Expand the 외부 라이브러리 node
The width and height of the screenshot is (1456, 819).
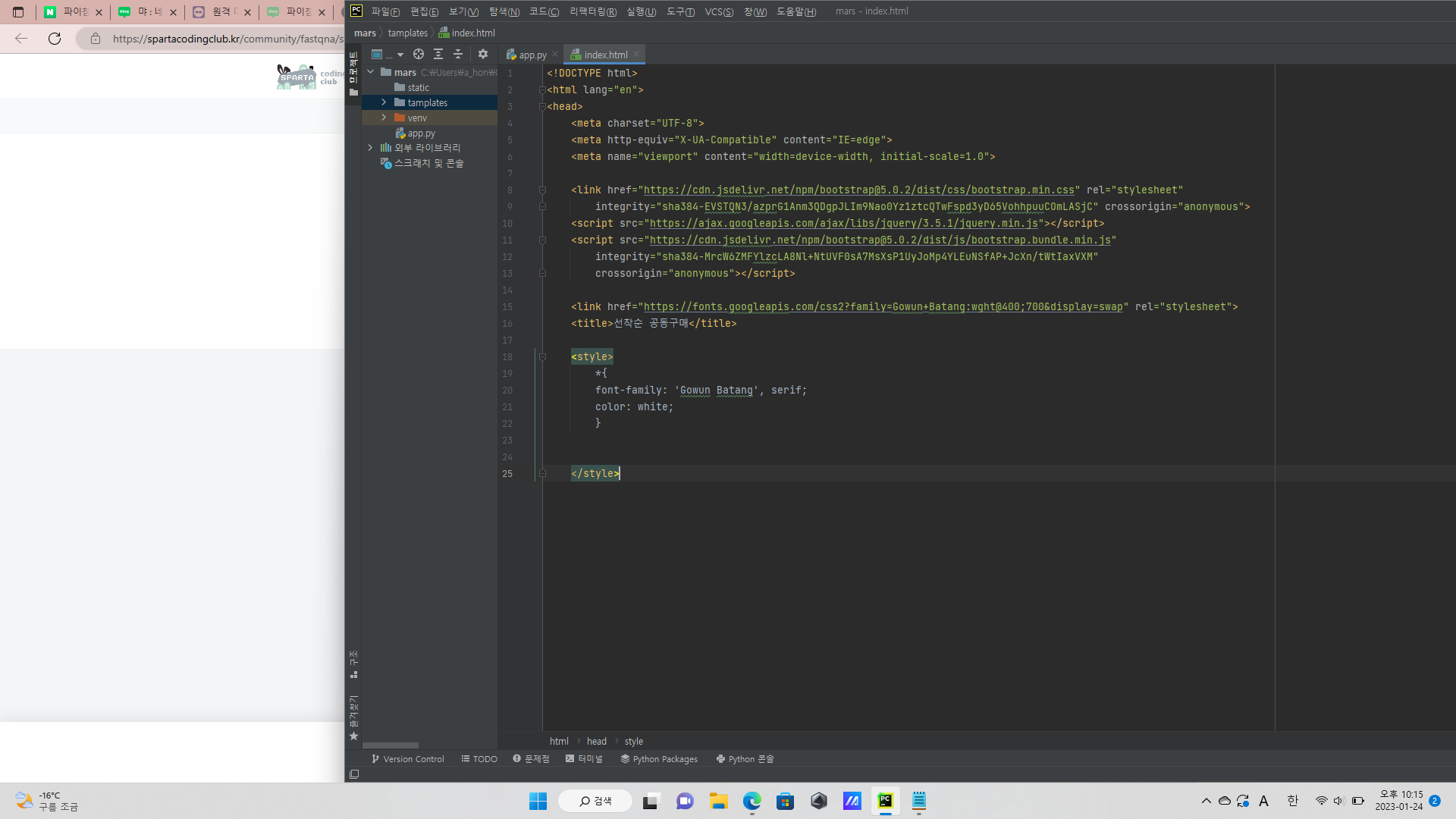[370, 148]
